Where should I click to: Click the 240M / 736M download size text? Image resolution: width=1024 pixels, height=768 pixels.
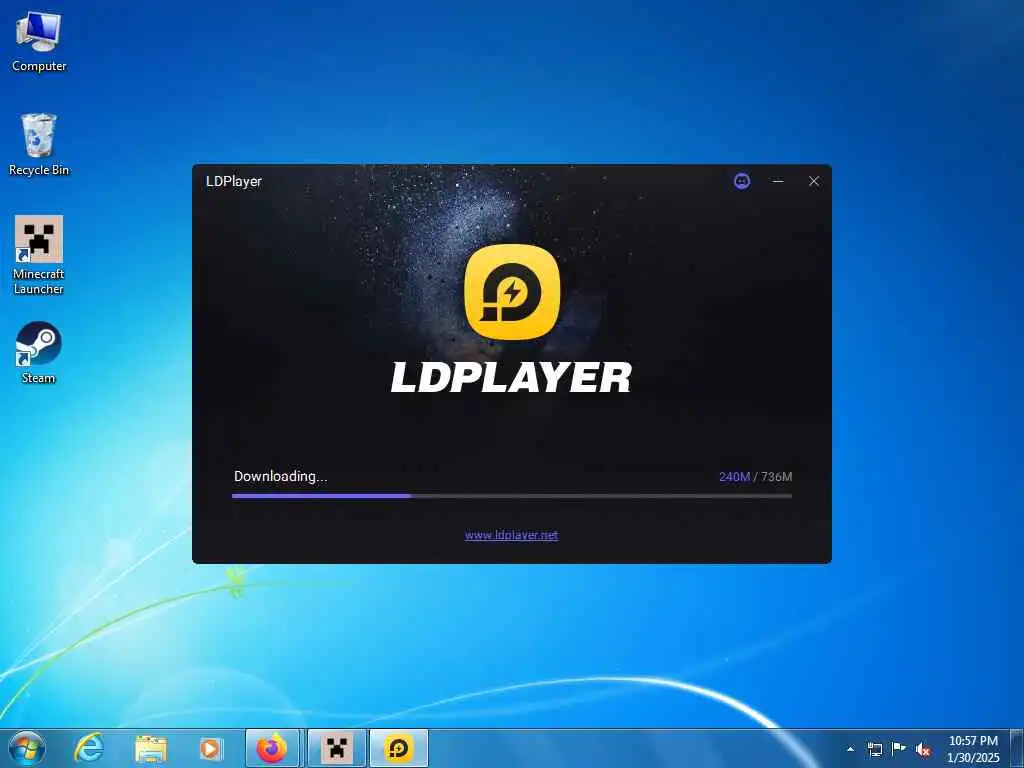[x=756, y=477]
